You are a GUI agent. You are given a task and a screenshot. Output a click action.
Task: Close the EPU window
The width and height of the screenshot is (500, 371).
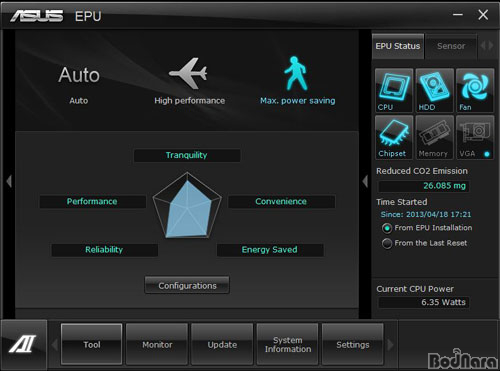click(483, 15)
